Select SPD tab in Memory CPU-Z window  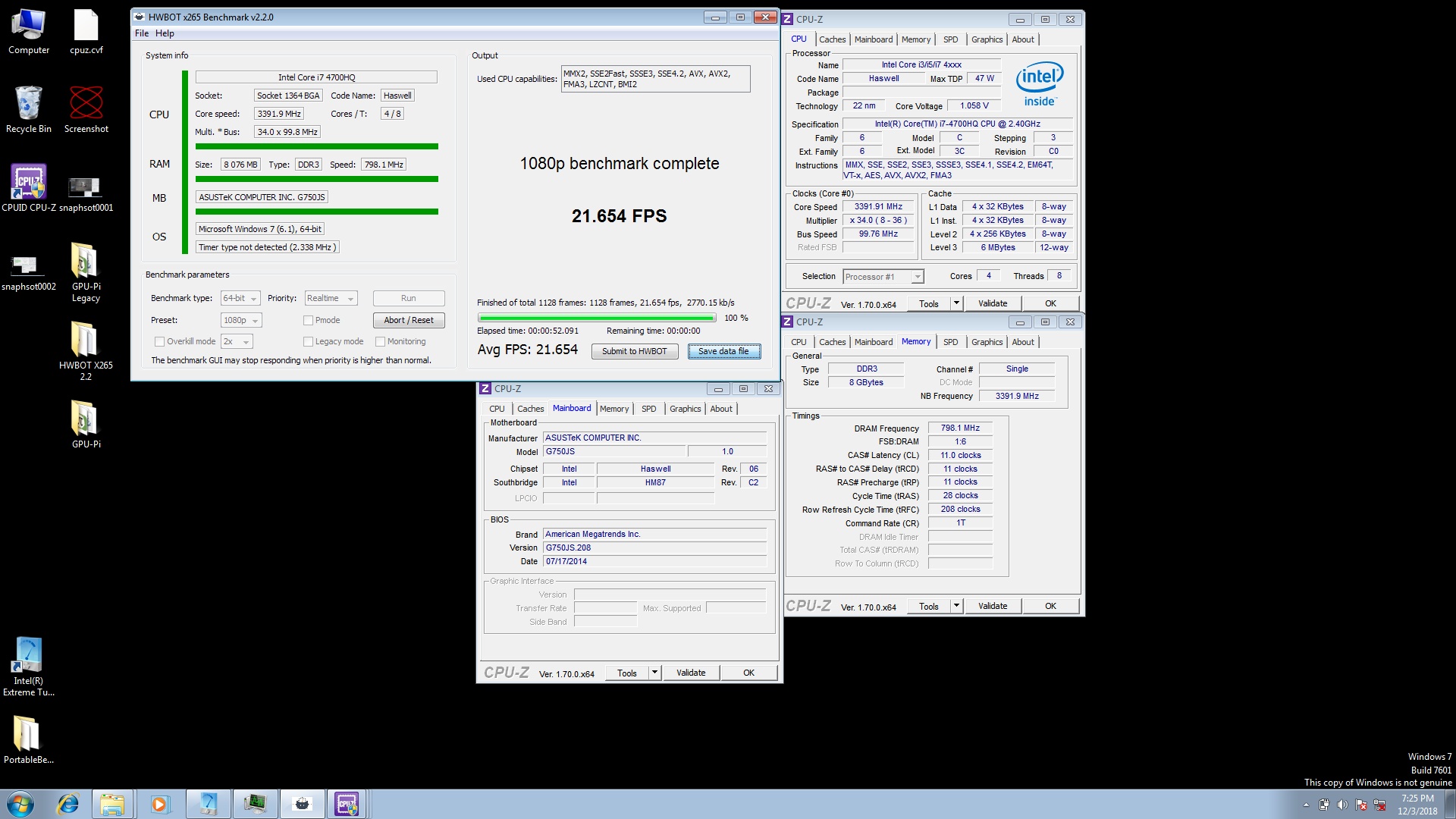(950, 342)
